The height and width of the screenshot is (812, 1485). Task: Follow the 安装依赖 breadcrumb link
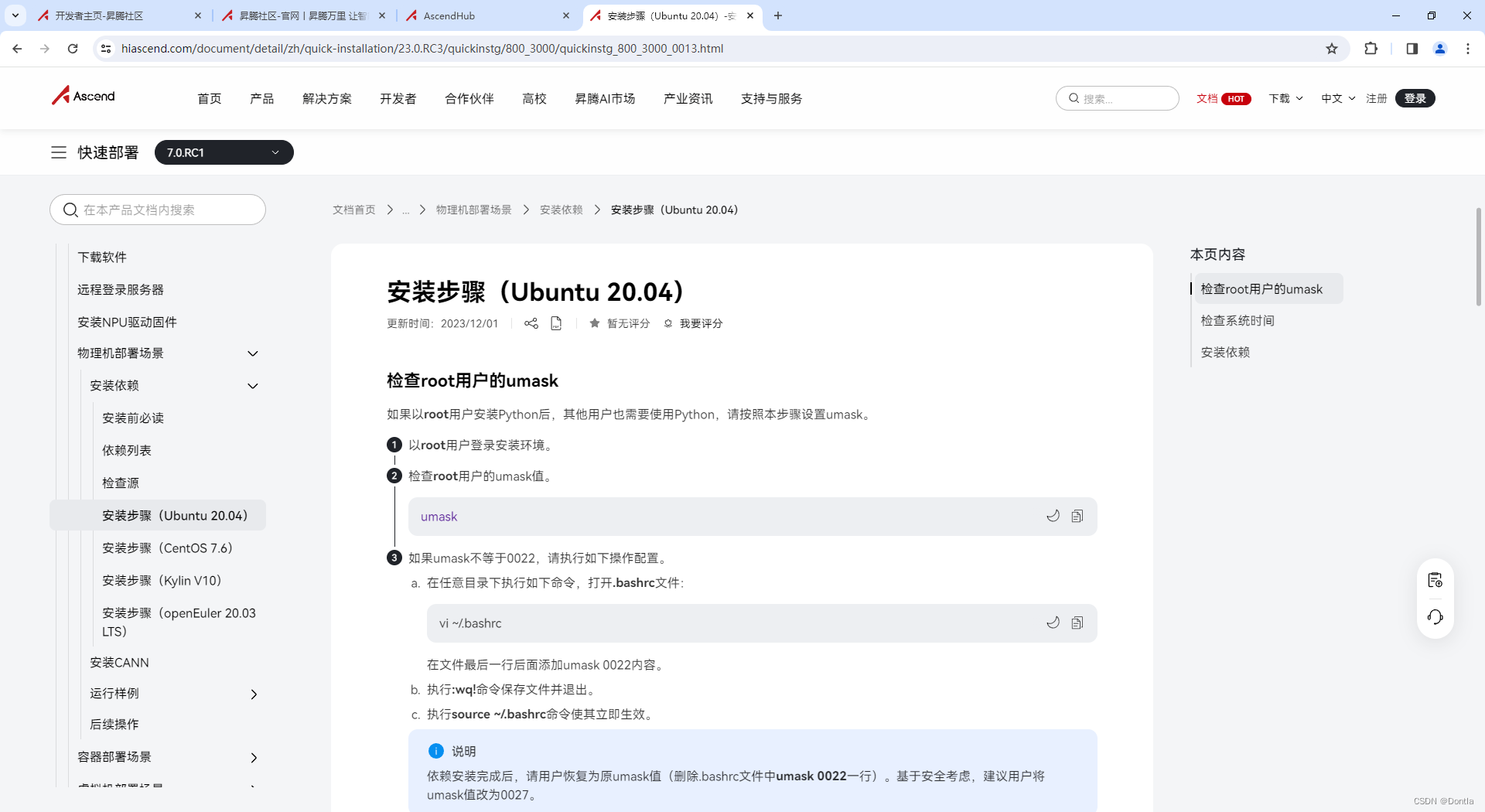tap(561, 210)
